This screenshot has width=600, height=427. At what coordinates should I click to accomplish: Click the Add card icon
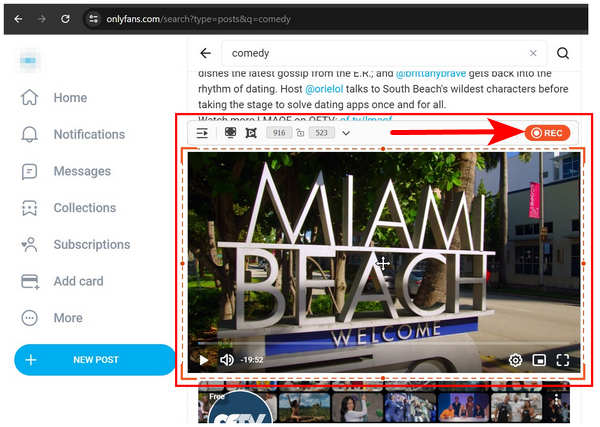click(x=30, y=281)
